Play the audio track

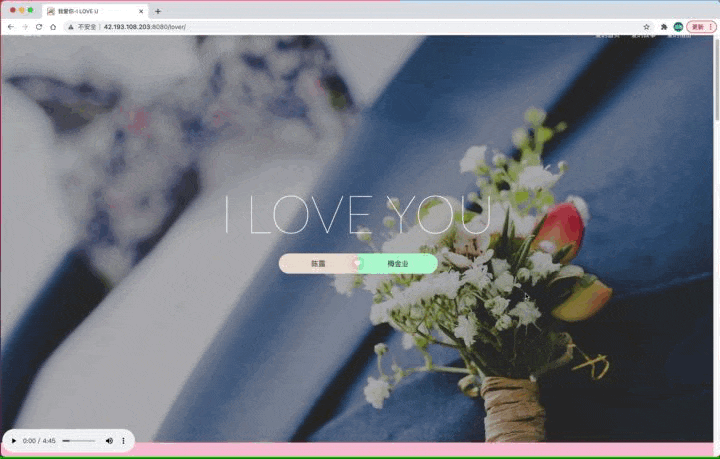tap(14, 441)
